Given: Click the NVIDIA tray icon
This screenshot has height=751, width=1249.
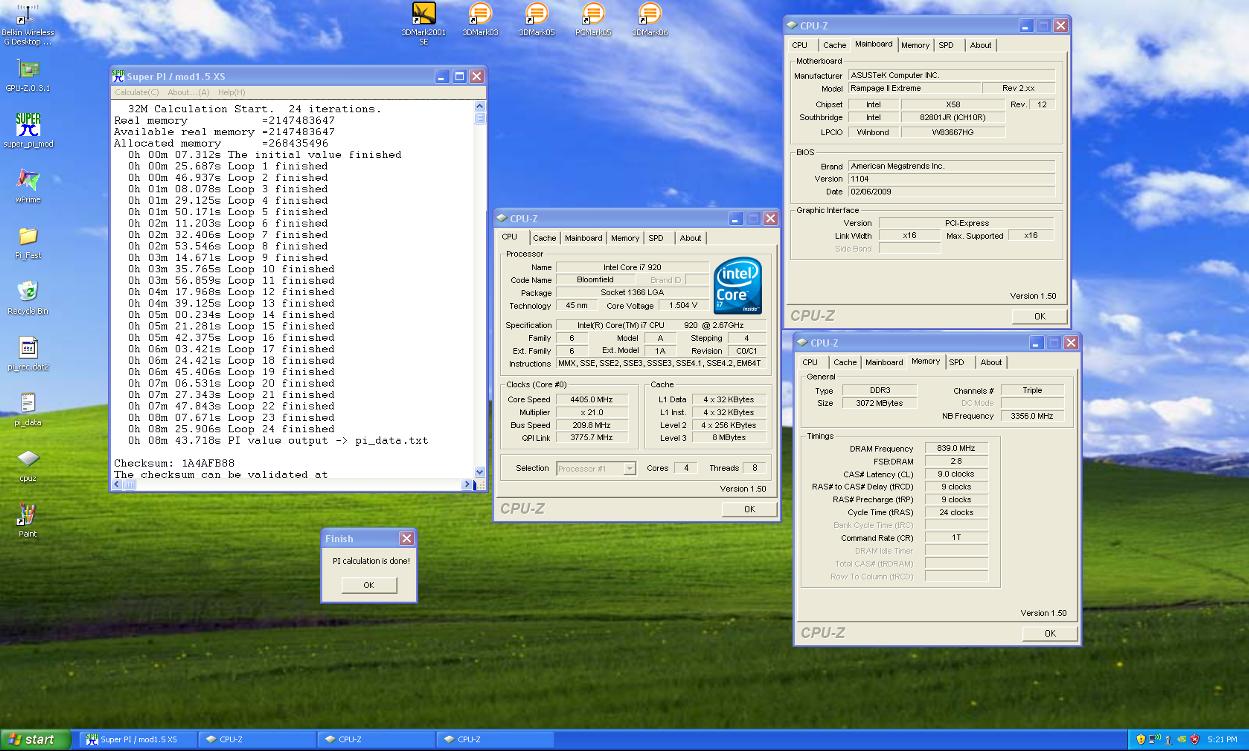Looking at the screenshot, I should click(x=1182, y=740).
